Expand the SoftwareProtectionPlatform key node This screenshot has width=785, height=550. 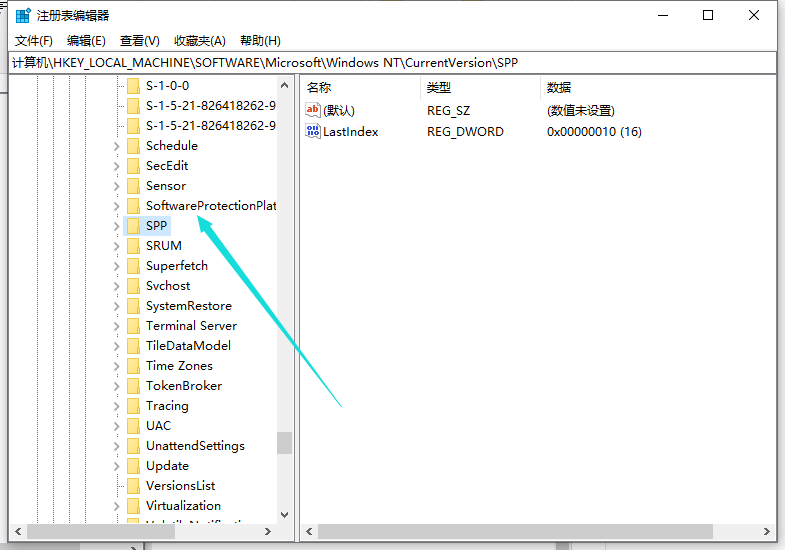coord(116,206)
